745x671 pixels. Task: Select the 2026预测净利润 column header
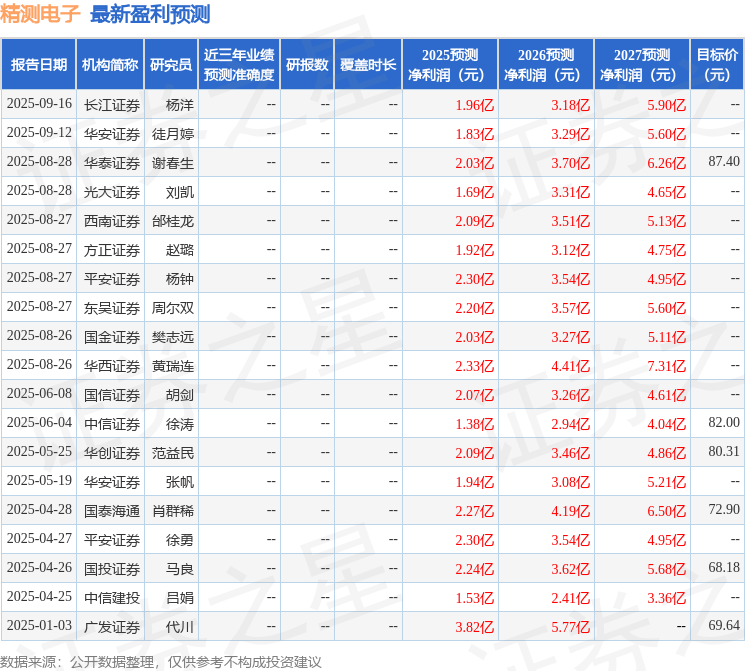click(546, 64)
